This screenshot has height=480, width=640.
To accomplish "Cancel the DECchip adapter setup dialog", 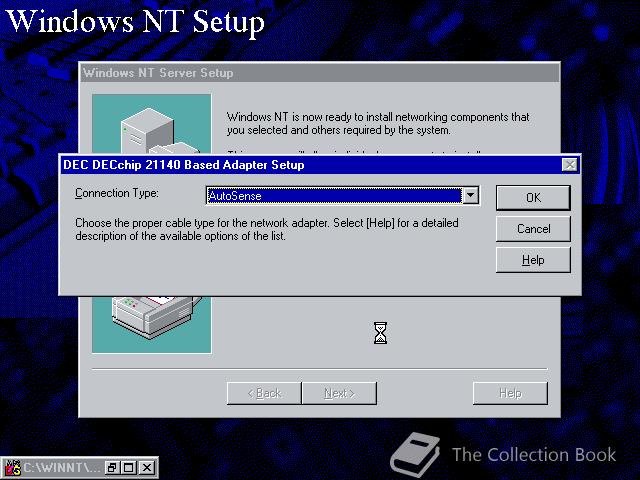I will pyautogui.click(x=533, y=229).
